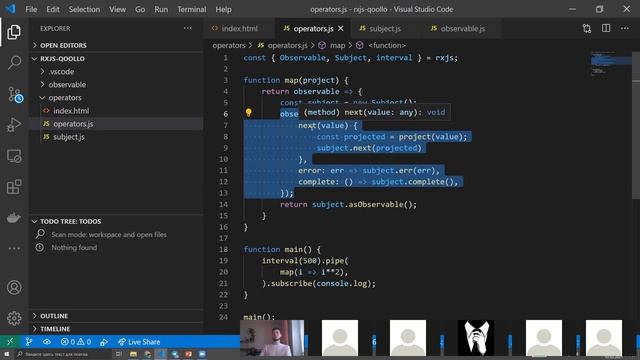Open Explorer views and more actions menu

point(187,28)
